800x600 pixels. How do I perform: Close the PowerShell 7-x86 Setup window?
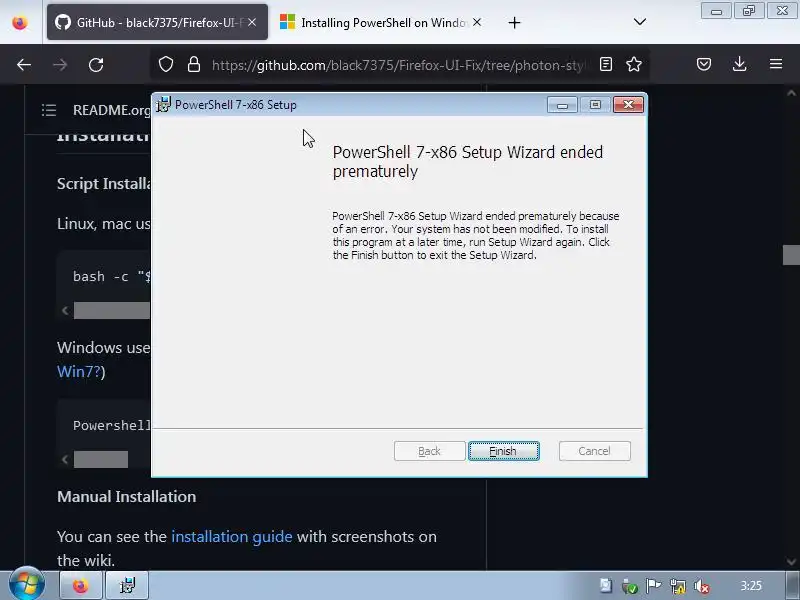click(628, 105)
